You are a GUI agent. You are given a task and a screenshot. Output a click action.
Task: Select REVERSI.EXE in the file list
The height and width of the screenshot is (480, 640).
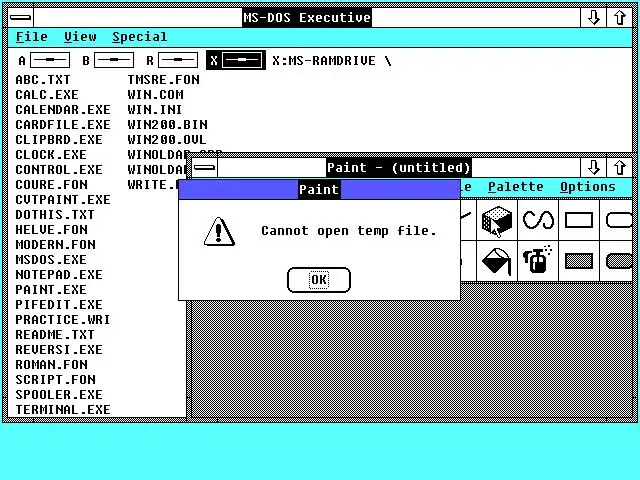(x=59, y=350)
